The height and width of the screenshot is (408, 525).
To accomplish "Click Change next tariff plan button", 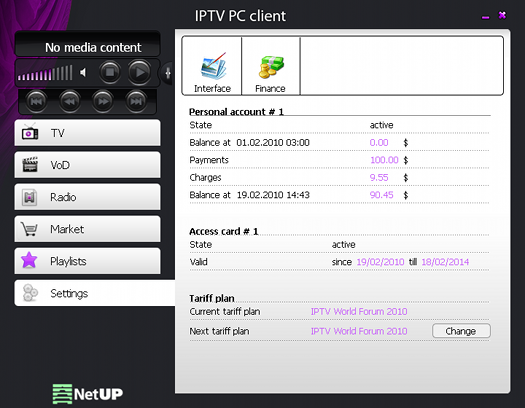I will pos(461,331).
